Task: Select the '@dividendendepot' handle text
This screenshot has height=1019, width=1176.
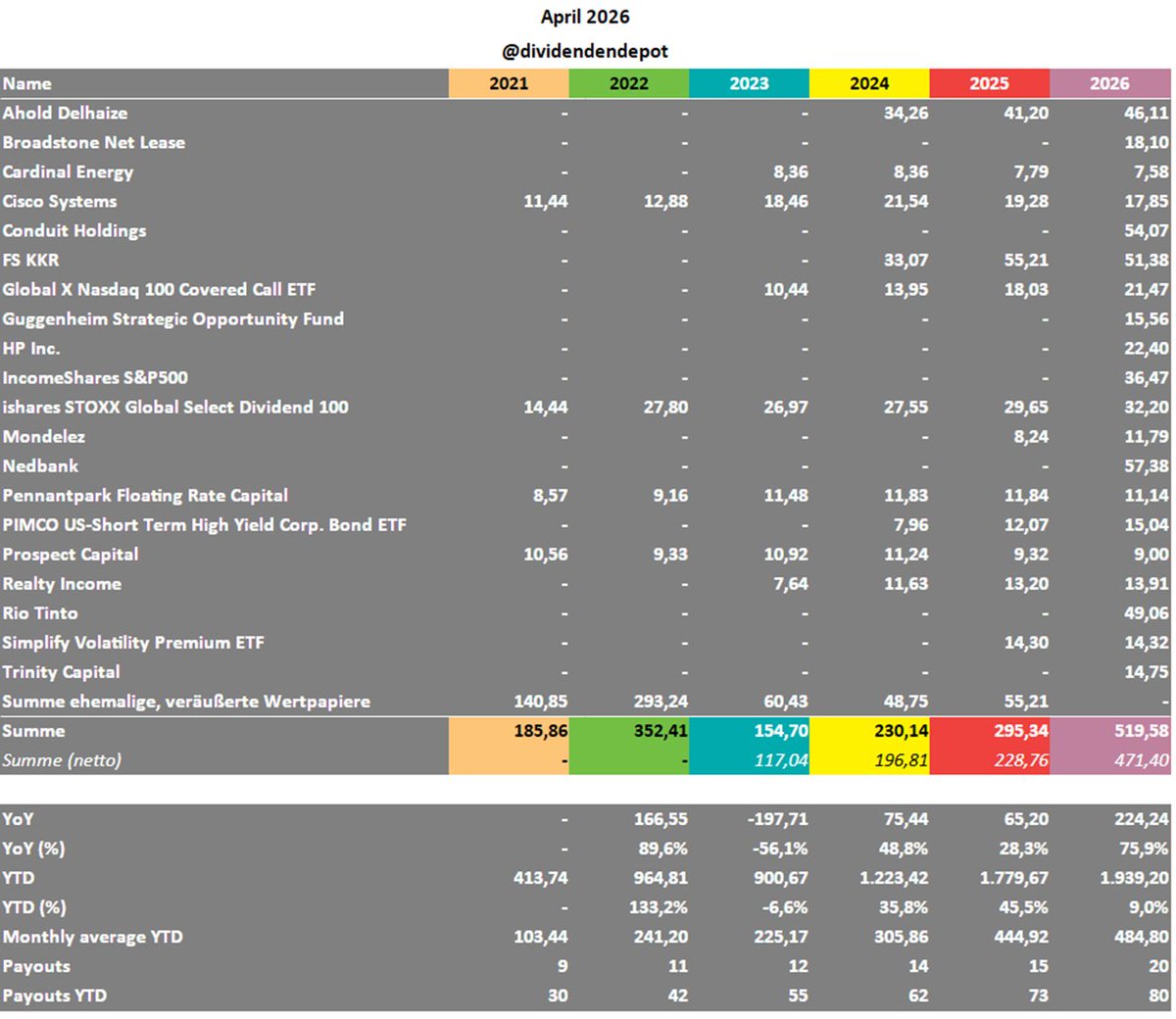Action: pyautogui.click(x=585, y=51)
